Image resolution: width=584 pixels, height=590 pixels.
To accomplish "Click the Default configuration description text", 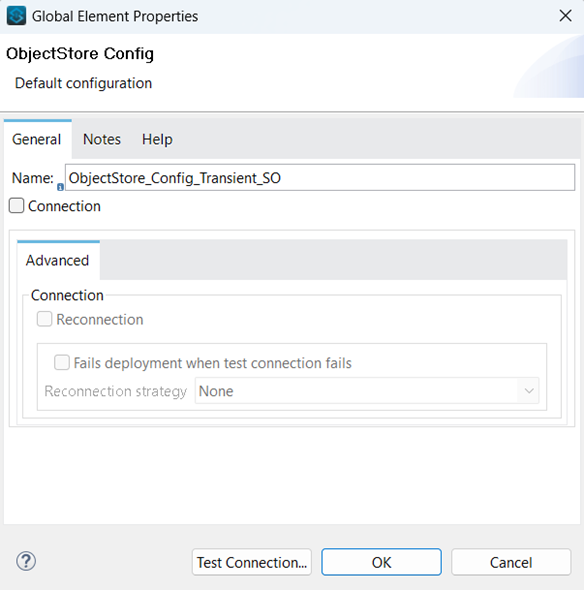I will [x=83, y=83].
